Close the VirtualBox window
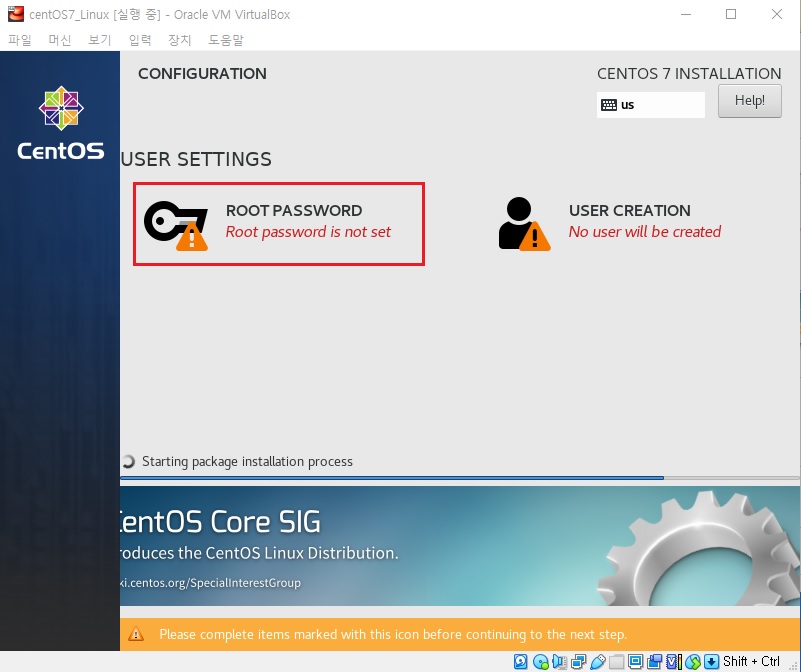This screenshot has height=672, width=801. [776, 14]
